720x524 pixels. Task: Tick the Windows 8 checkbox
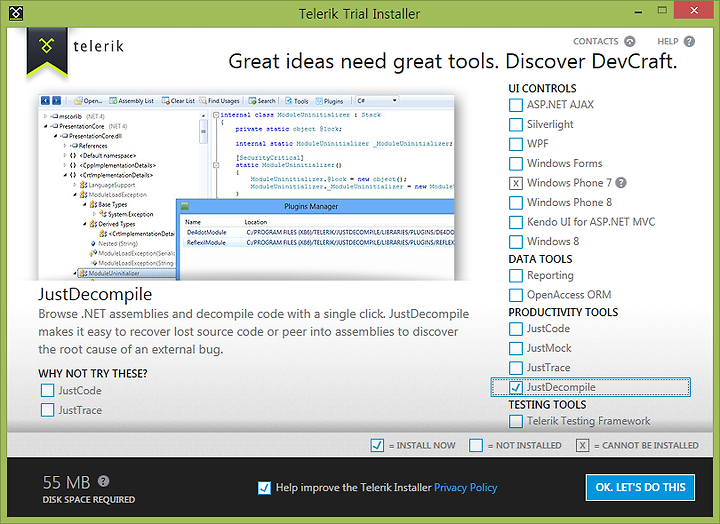pos(516,242)
